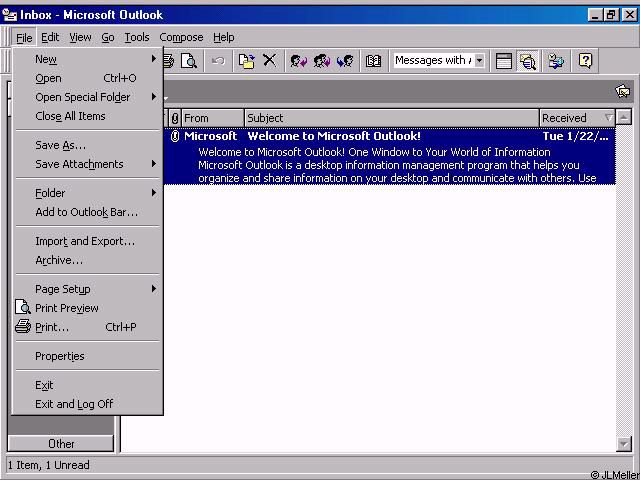Choose Open from the File menu
Image resolution: width=640 pixels, height=480 pixels.
pos(87,78)
